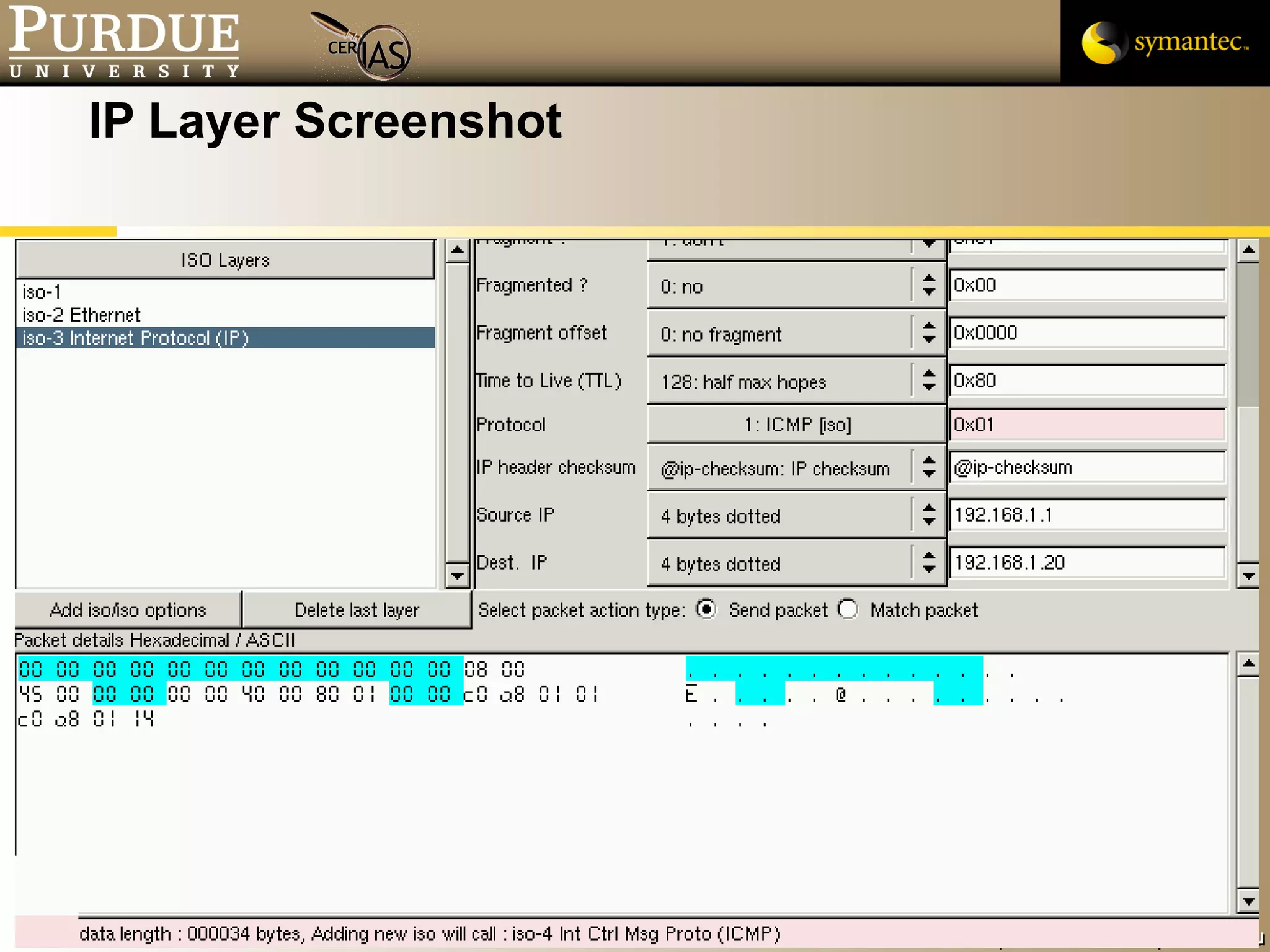Click Delete last layer button
This screenshot has height=952, width=1270.
tap(357, 610)
